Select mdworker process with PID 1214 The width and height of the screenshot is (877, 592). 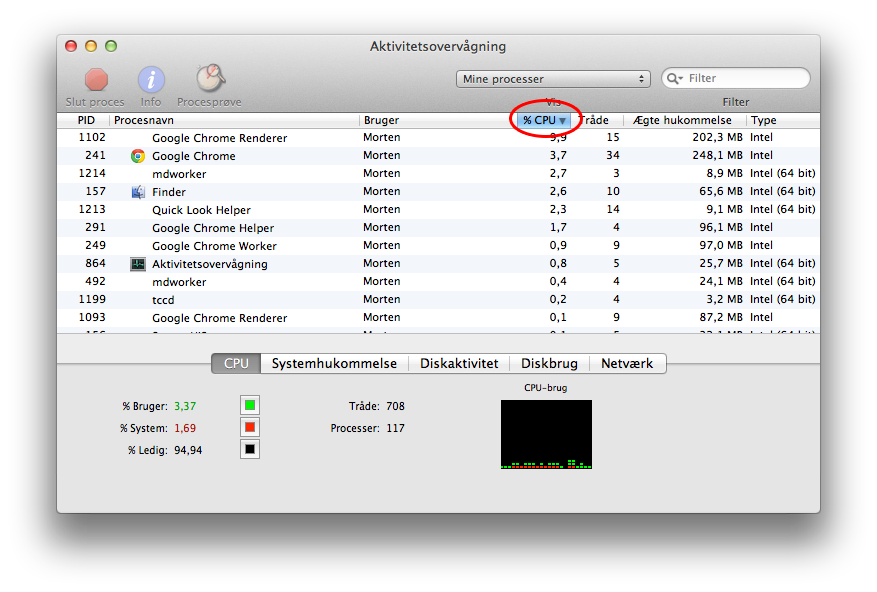(x=438, y=173)
